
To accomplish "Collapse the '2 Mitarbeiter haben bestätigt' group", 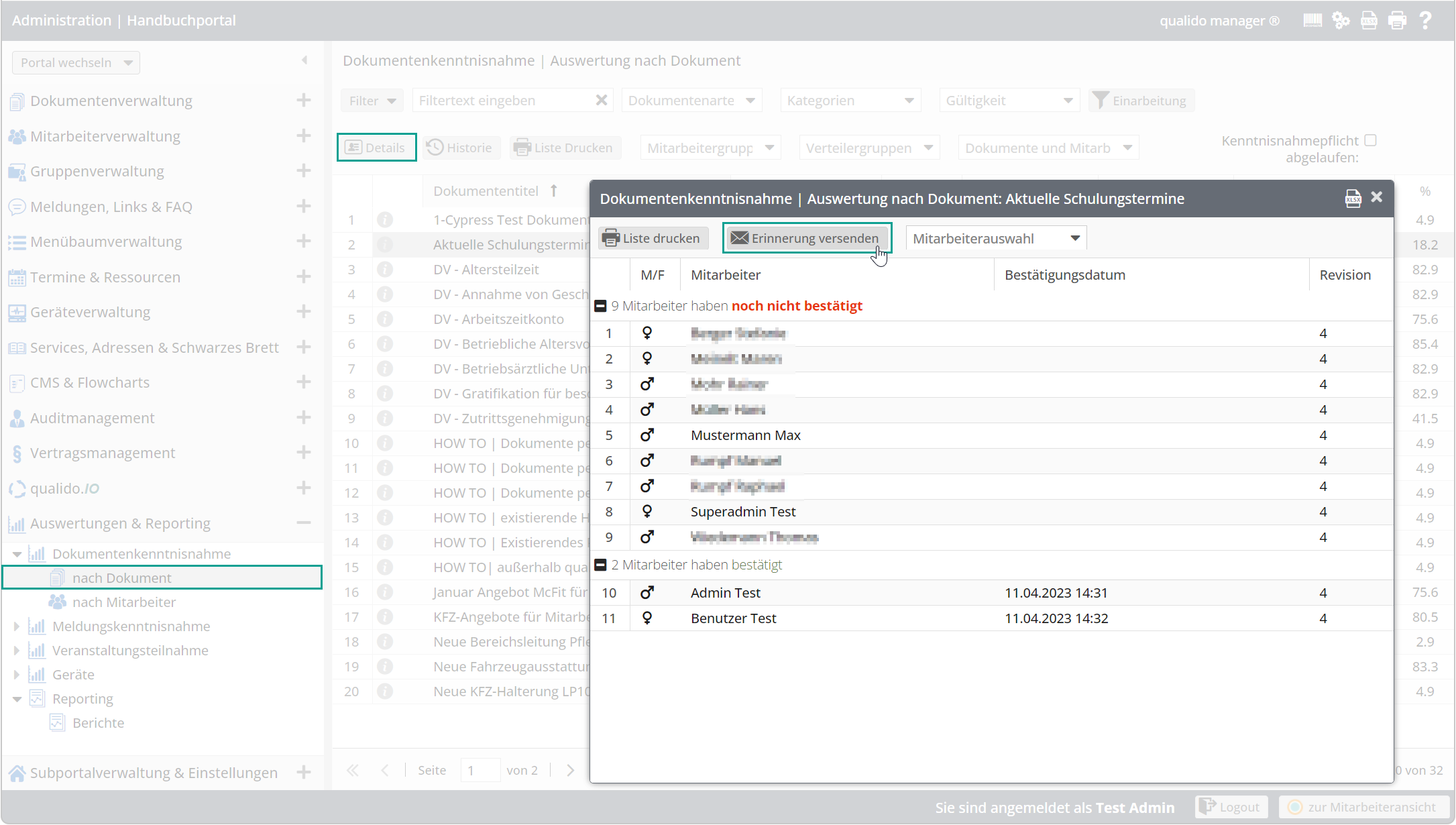I will 601,565.
